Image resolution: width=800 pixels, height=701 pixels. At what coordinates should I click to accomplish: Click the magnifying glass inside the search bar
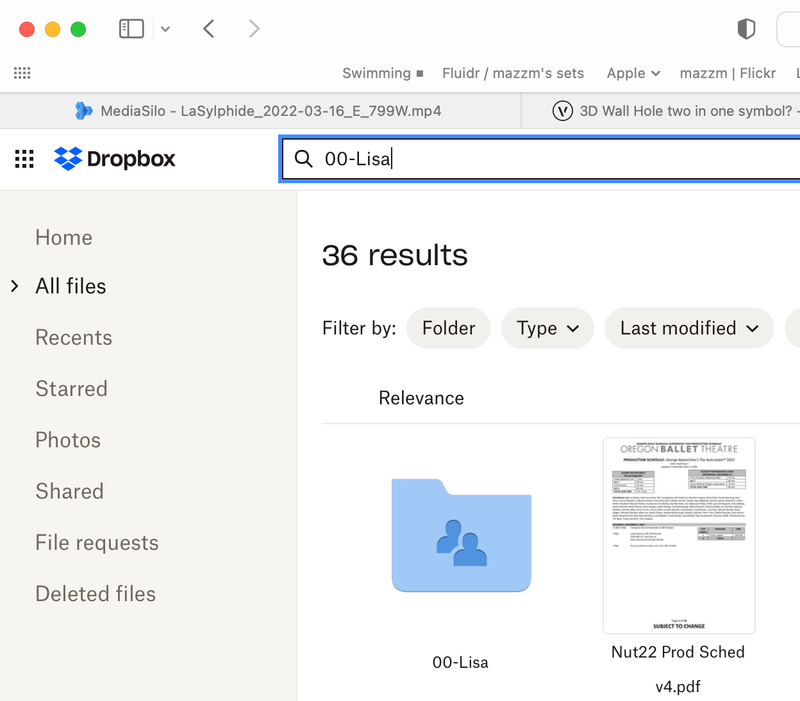coord(303,159)
